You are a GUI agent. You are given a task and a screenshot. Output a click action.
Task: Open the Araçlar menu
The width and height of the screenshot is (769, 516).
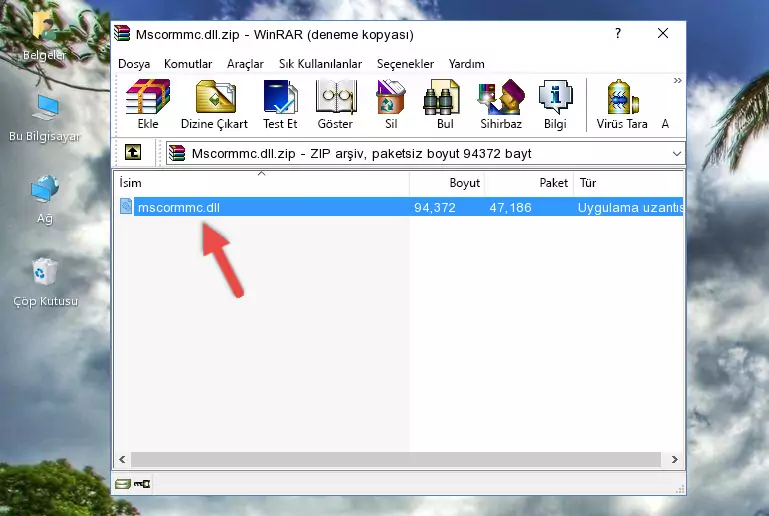coord(245,64)
